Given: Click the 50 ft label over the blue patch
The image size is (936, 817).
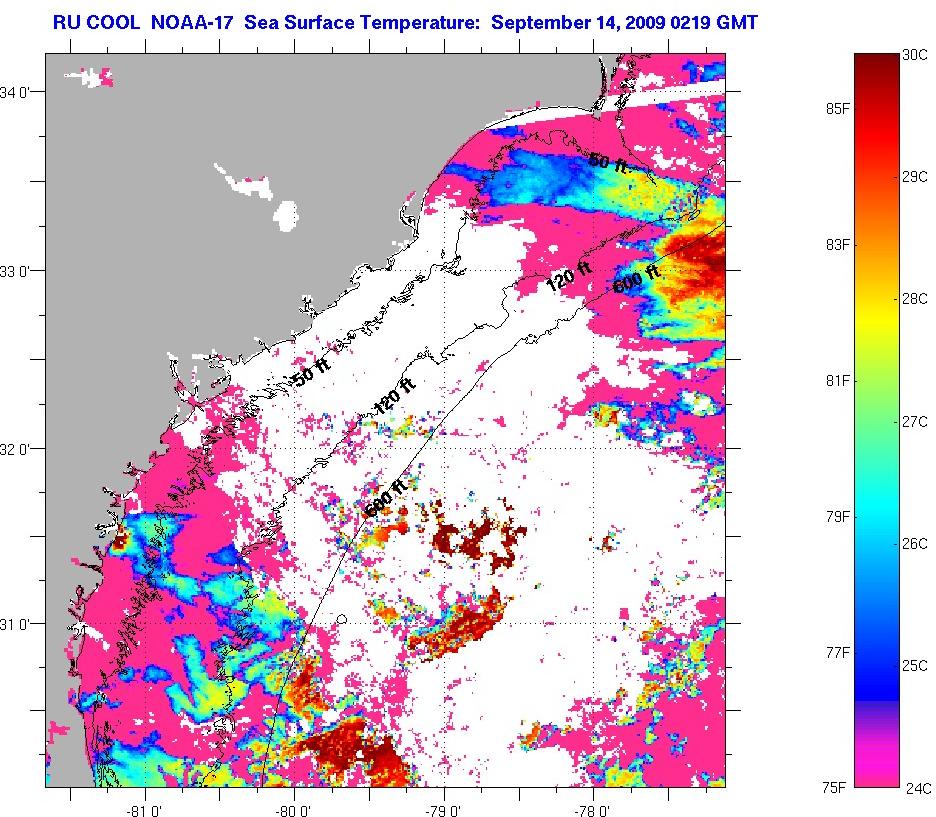Looking at the screenshot, I should (608, 162).
